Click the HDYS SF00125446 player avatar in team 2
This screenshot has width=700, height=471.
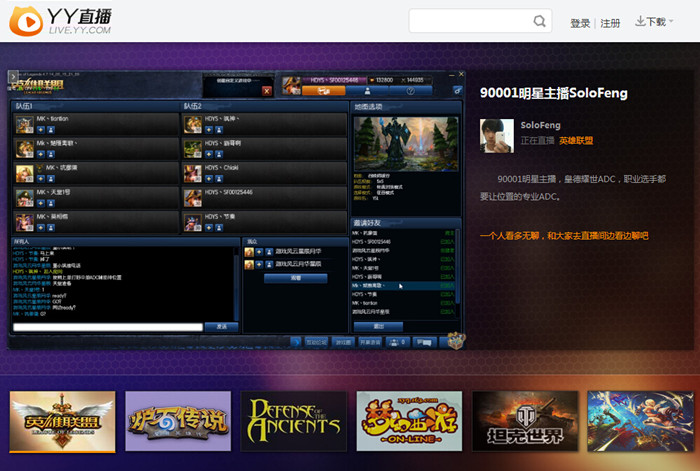point(193,198)
